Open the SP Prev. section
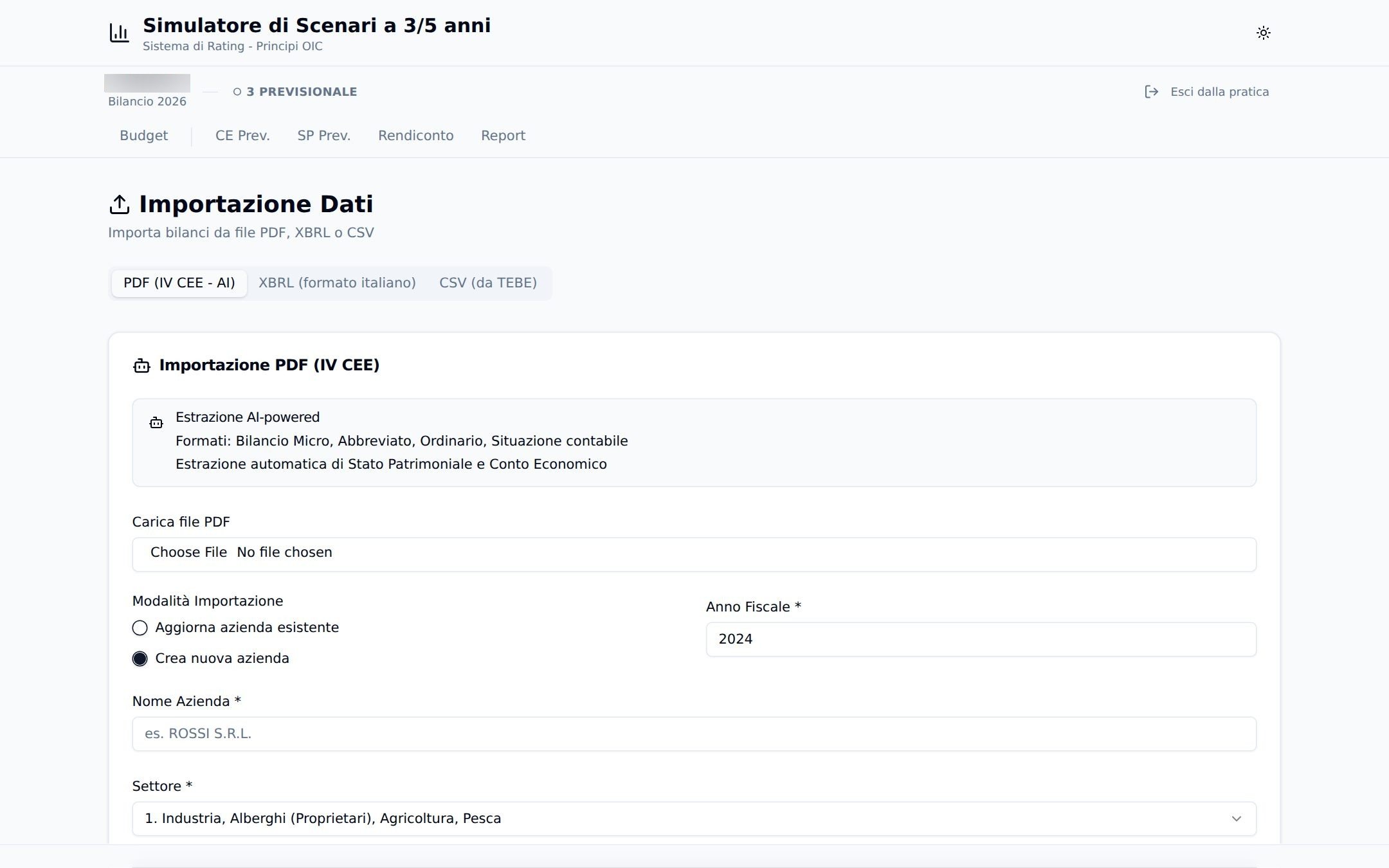Screen dimensions: 1389x868 click(x=323, y=136)
